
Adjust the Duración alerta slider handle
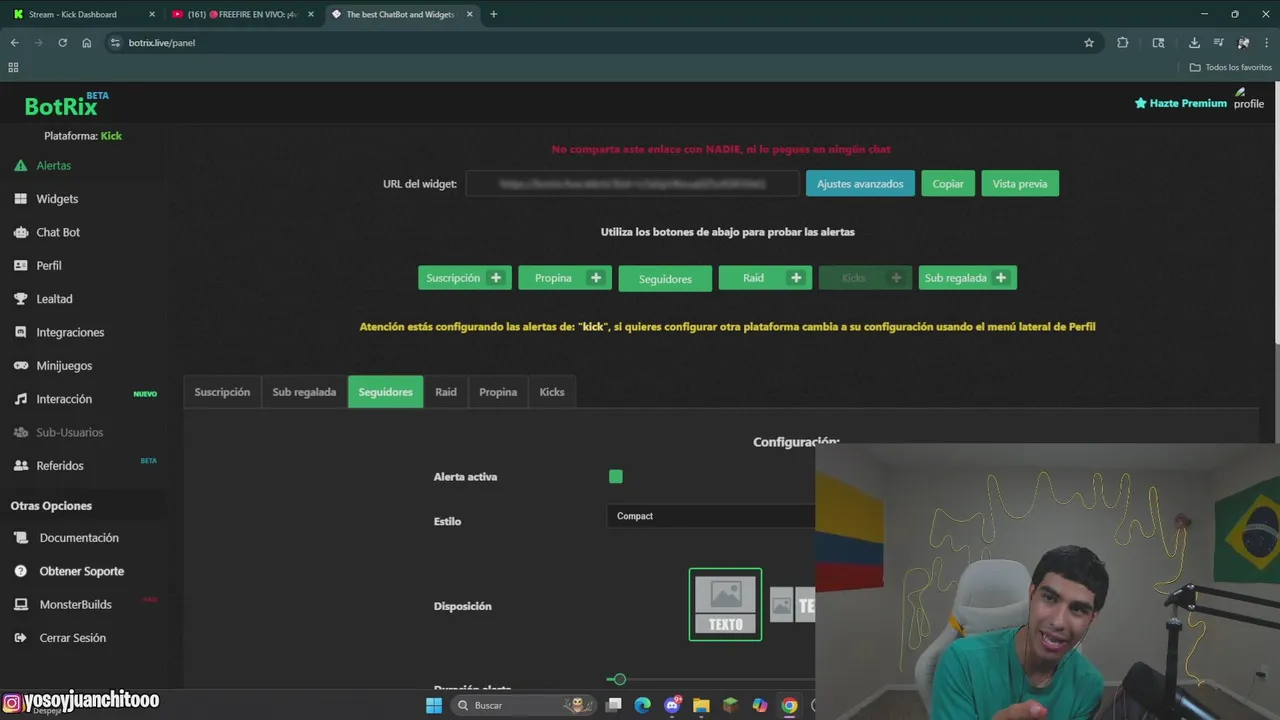[x=619, y=680]
